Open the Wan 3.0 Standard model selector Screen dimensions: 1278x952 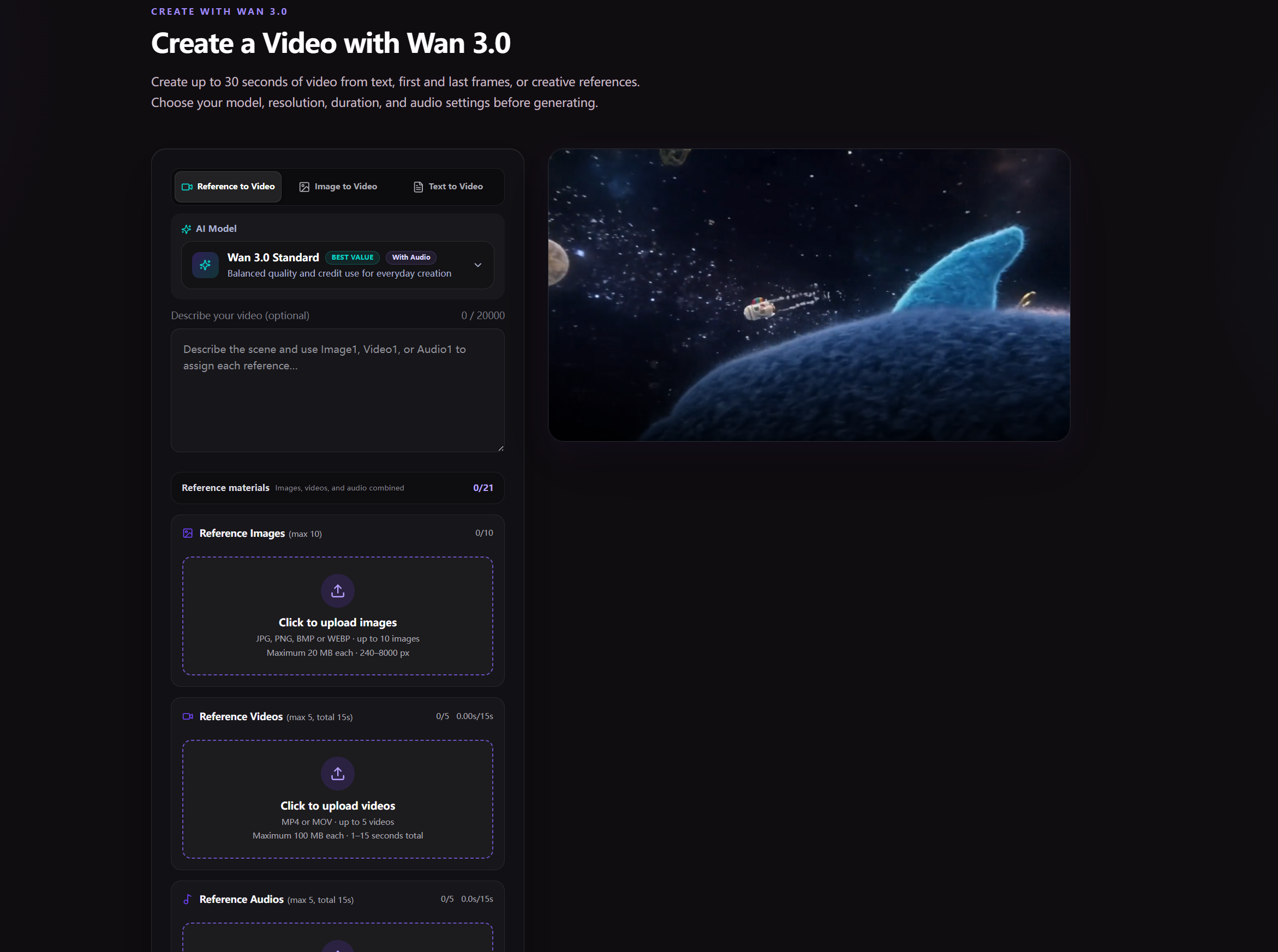[x=338, y=265]
